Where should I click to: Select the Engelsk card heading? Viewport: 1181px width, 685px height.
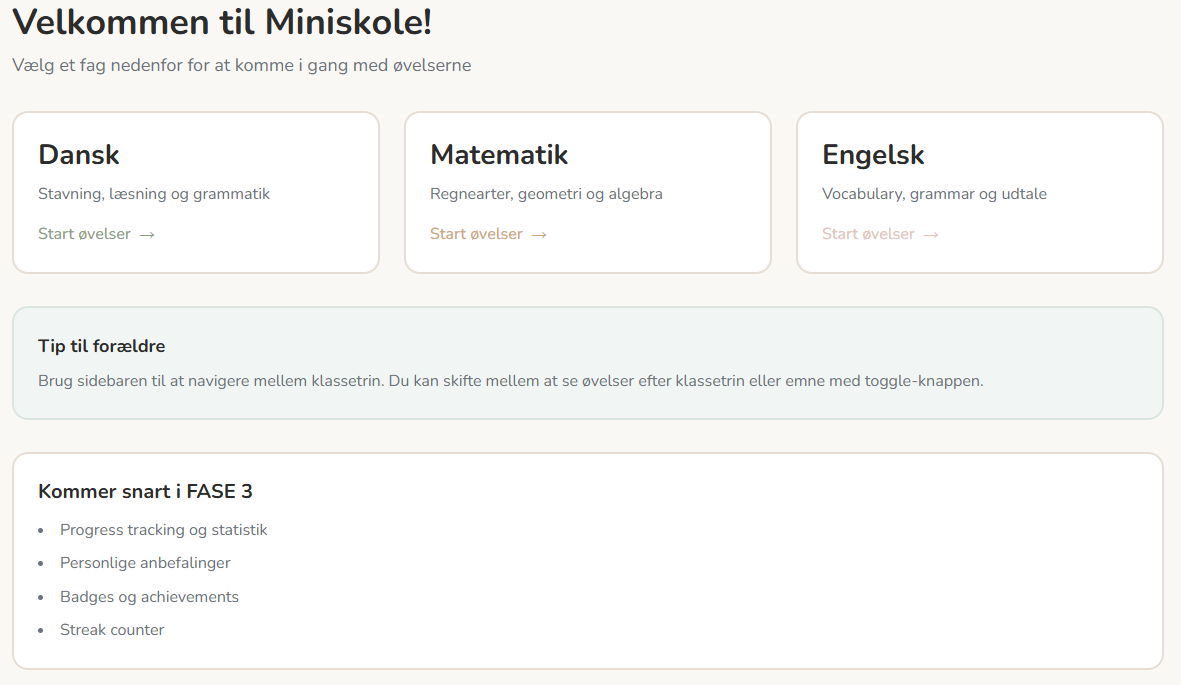[x=873, y=155]
